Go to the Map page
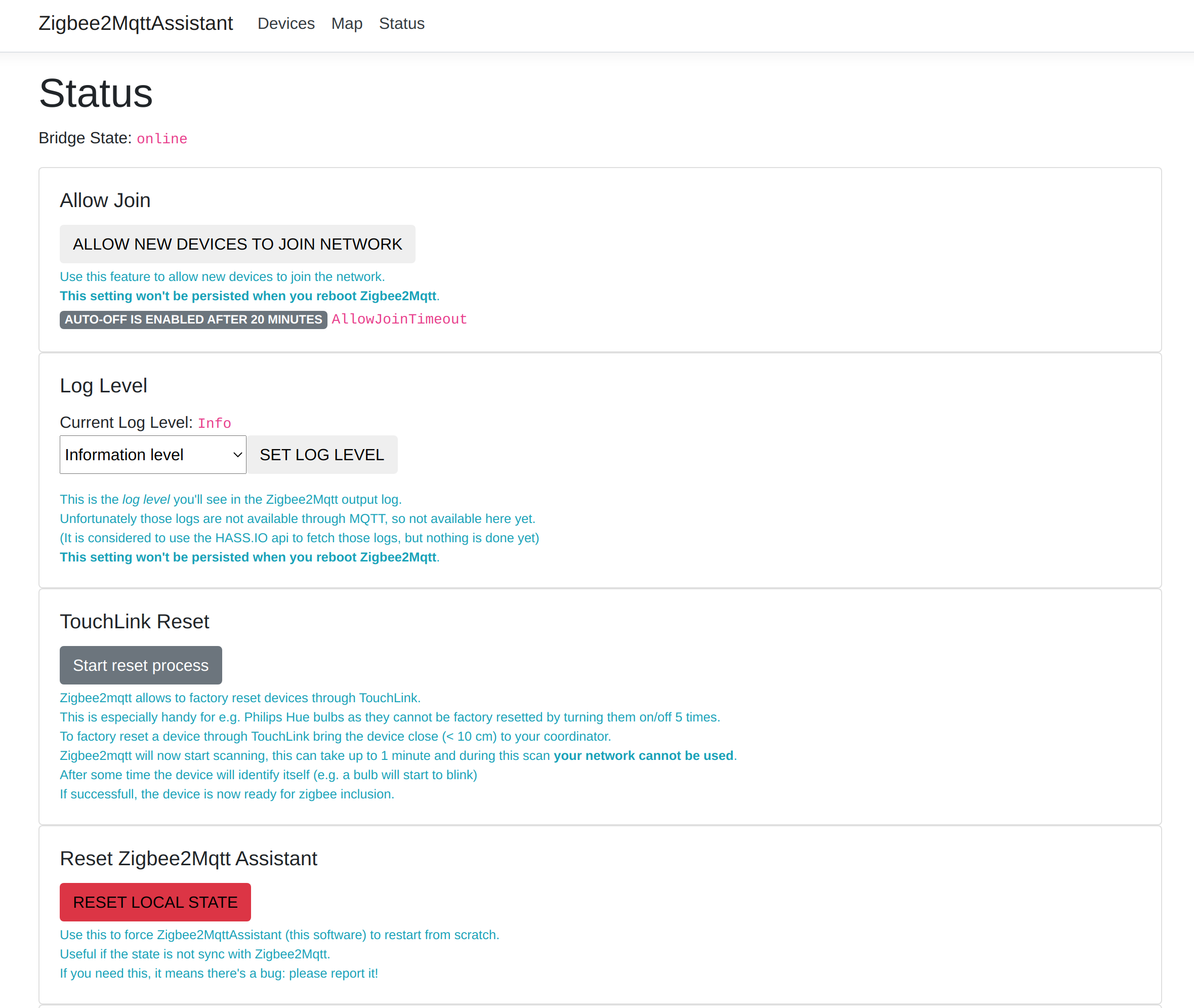The height and width of the screenshot is (1008, 1194). pos(347,23)
